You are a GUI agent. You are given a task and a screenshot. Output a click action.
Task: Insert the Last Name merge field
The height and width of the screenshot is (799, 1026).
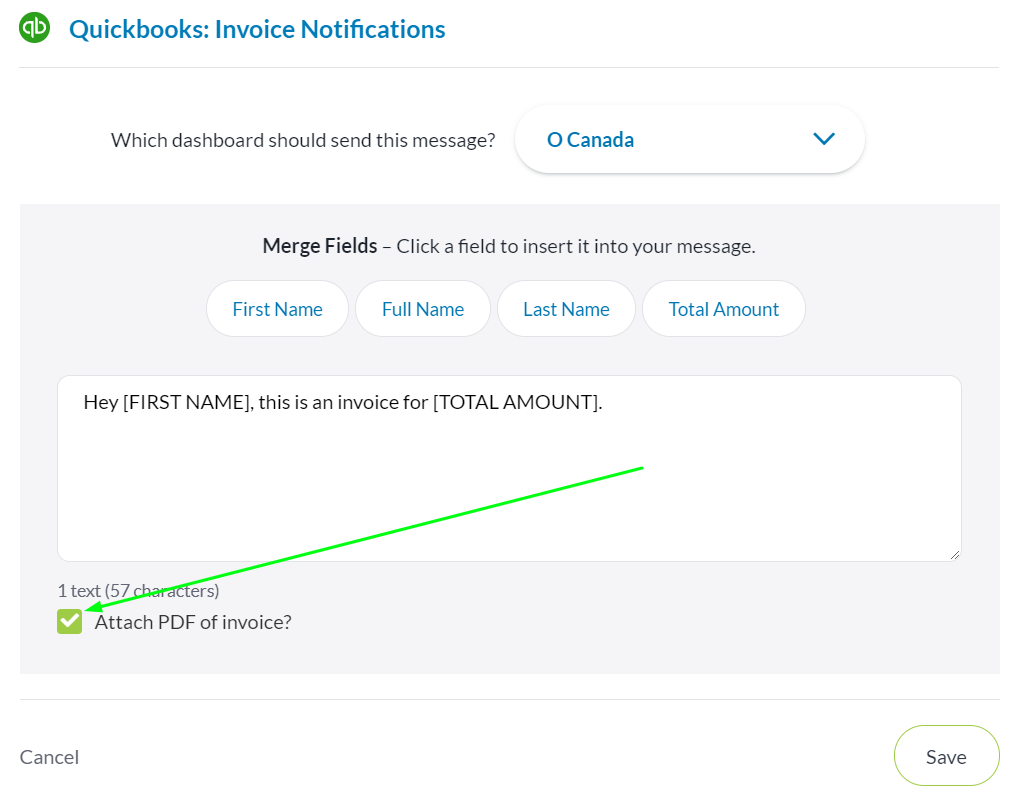(x=566, y=309)
